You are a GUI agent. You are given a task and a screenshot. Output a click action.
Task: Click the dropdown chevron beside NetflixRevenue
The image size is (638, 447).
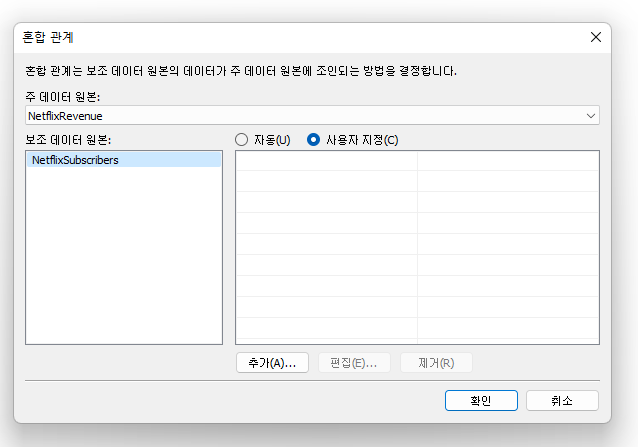(591, 116)
